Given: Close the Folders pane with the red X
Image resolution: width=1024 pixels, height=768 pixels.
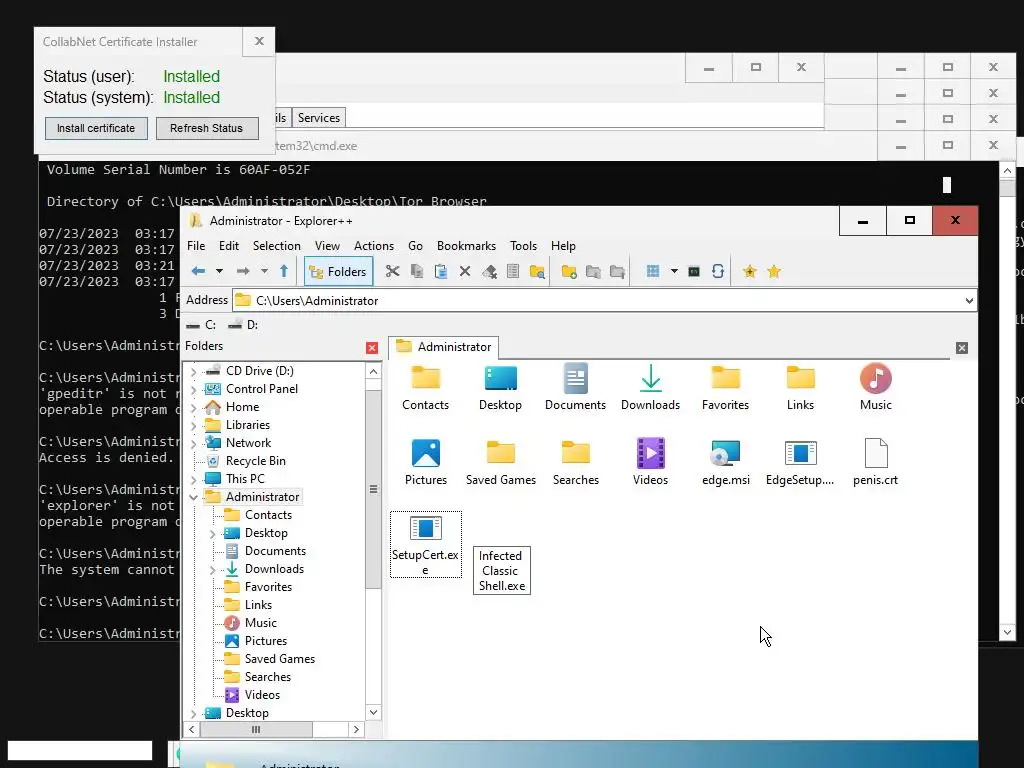Looking at the screenshot, I should click(372, 347).
